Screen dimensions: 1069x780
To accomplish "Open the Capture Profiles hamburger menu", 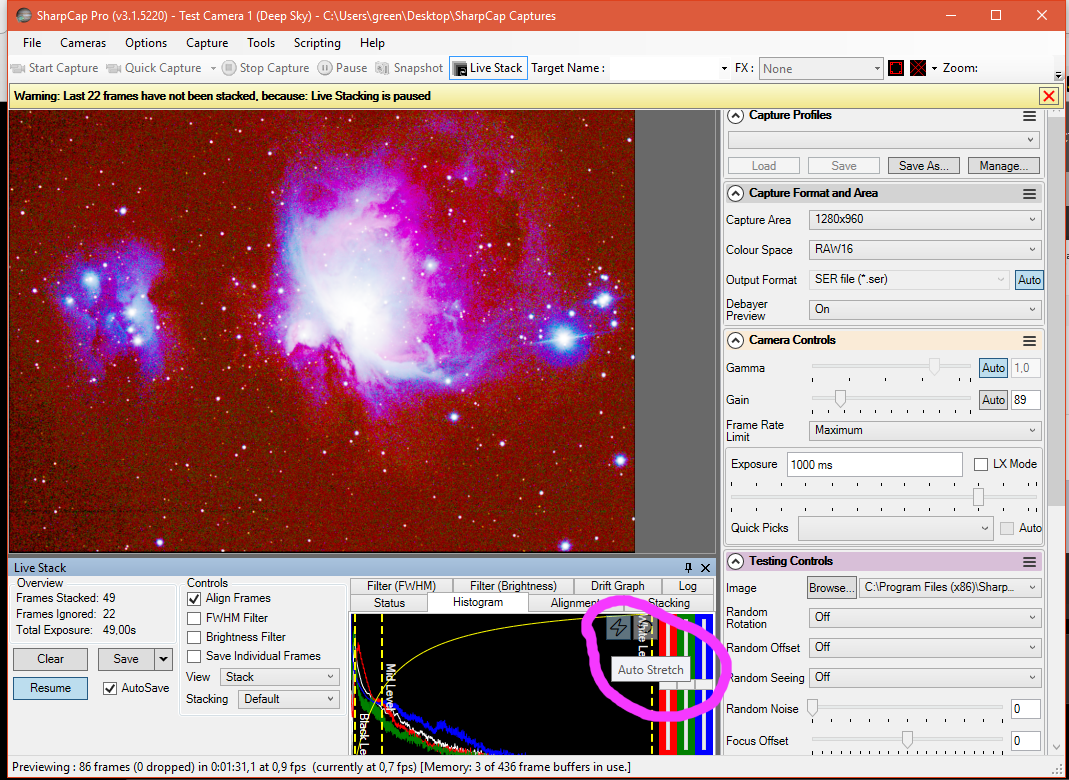I will (x=1029, y=116).
